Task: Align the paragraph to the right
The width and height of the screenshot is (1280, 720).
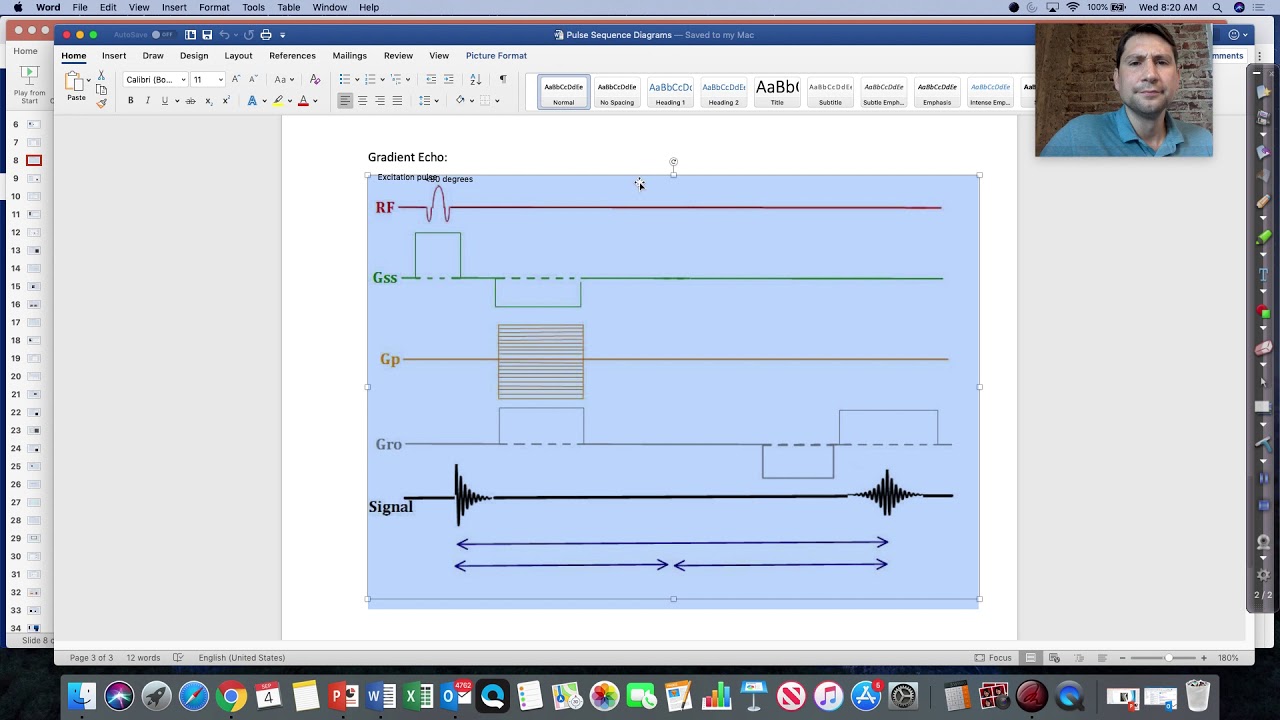Action: point(380,101)
